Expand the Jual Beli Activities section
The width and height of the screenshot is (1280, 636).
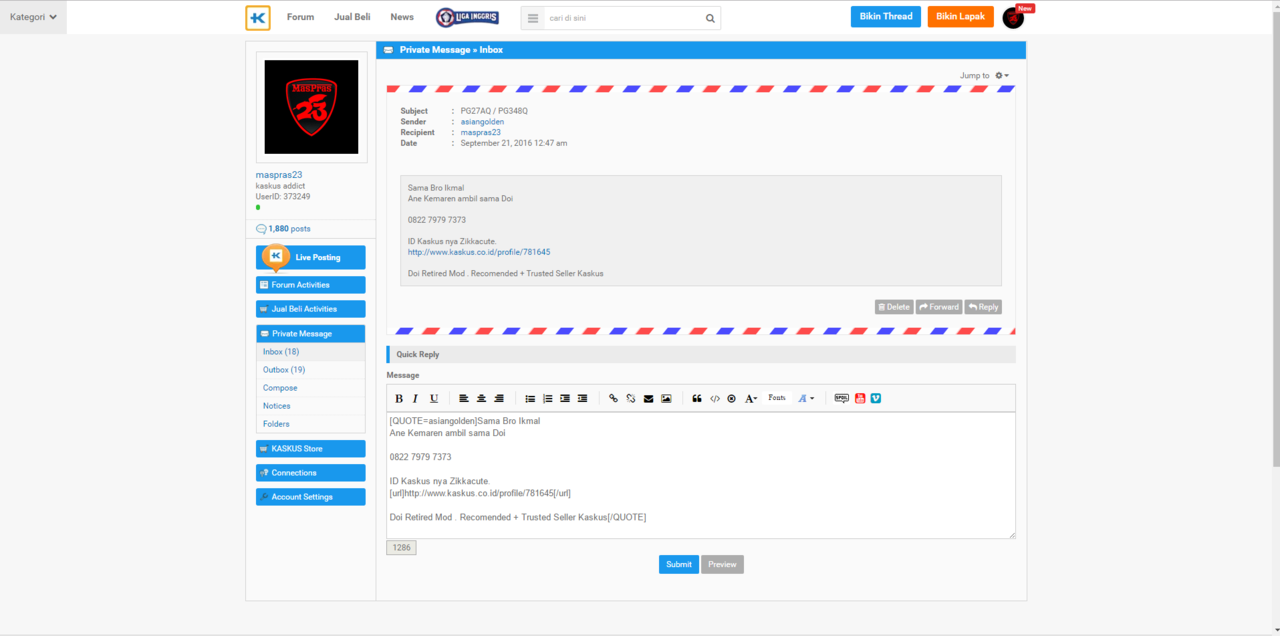[310, 309]
